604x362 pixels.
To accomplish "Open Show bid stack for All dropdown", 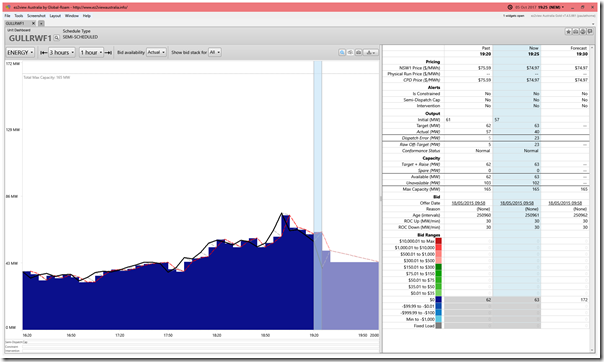I will pos(215,52).
